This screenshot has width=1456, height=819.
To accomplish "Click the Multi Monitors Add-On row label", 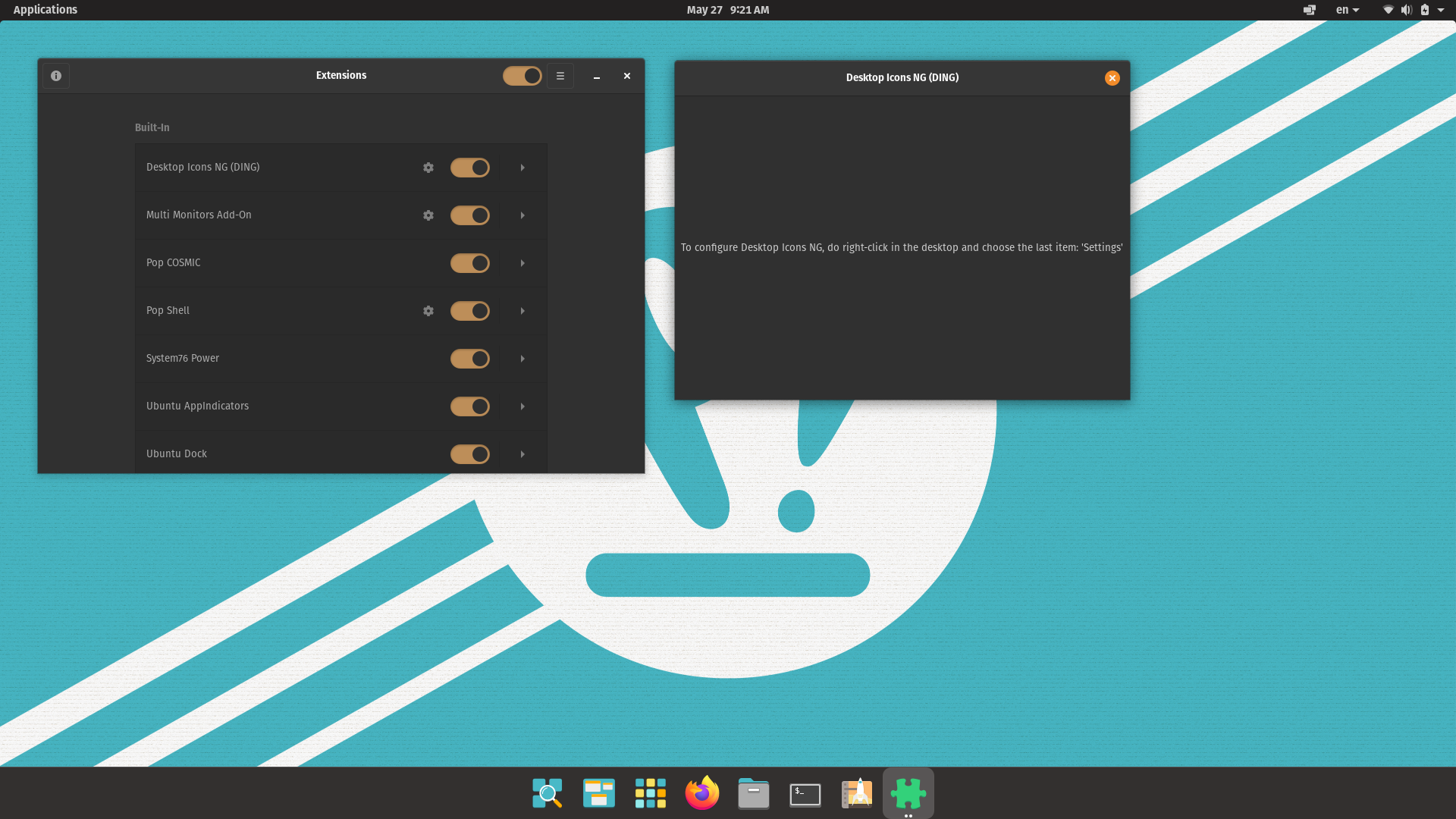I will [x=199, y=215].
